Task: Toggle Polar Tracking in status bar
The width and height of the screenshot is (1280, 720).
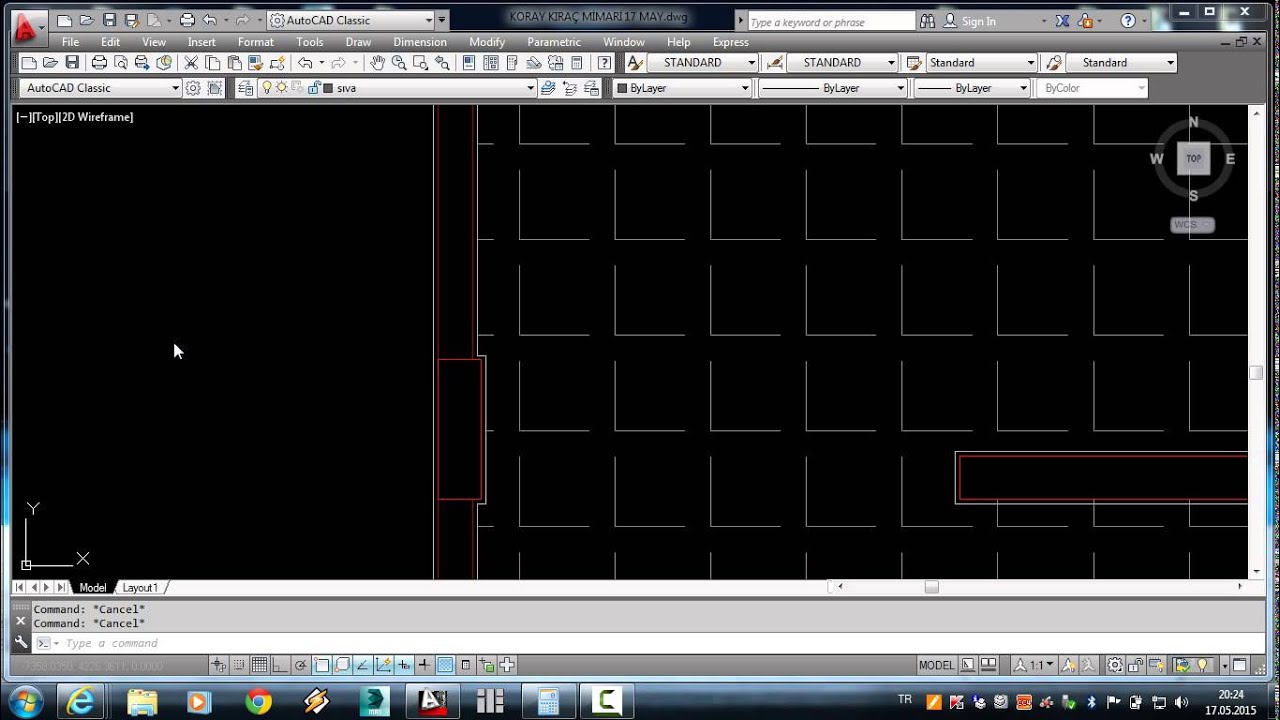Action: click(300, 665)
